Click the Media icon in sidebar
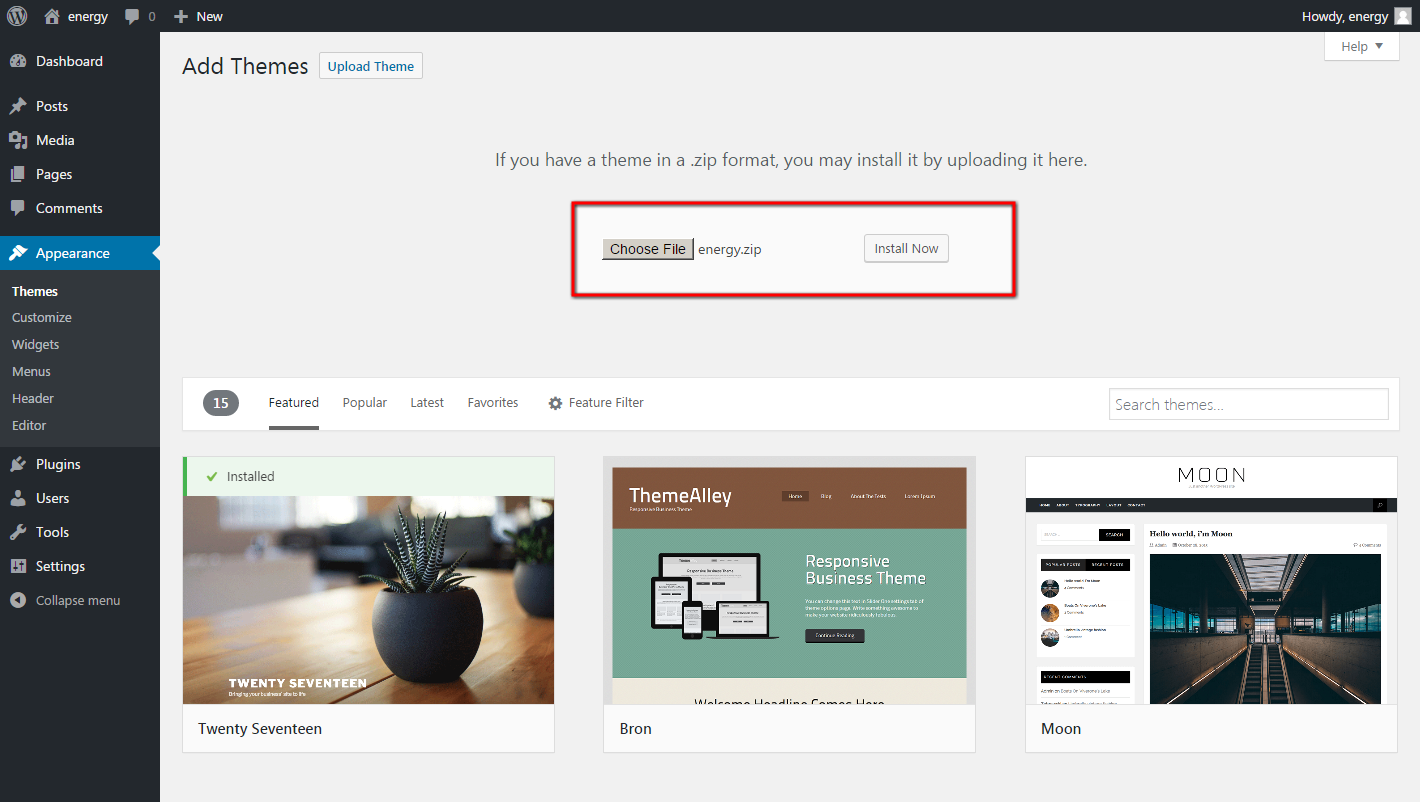Image resolution: width=1420 pixels, height=802 pixels. click(x=18, y=140)
